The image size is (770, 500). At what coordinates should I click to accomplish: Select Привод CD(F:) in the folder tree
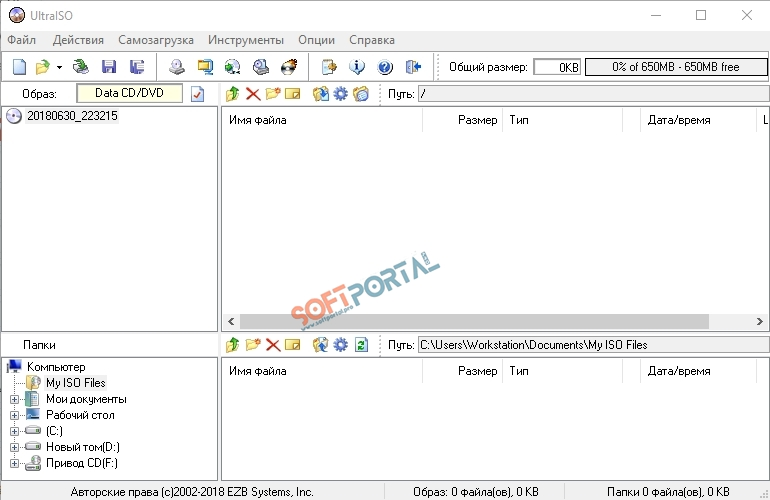click(x=82, y=463)
